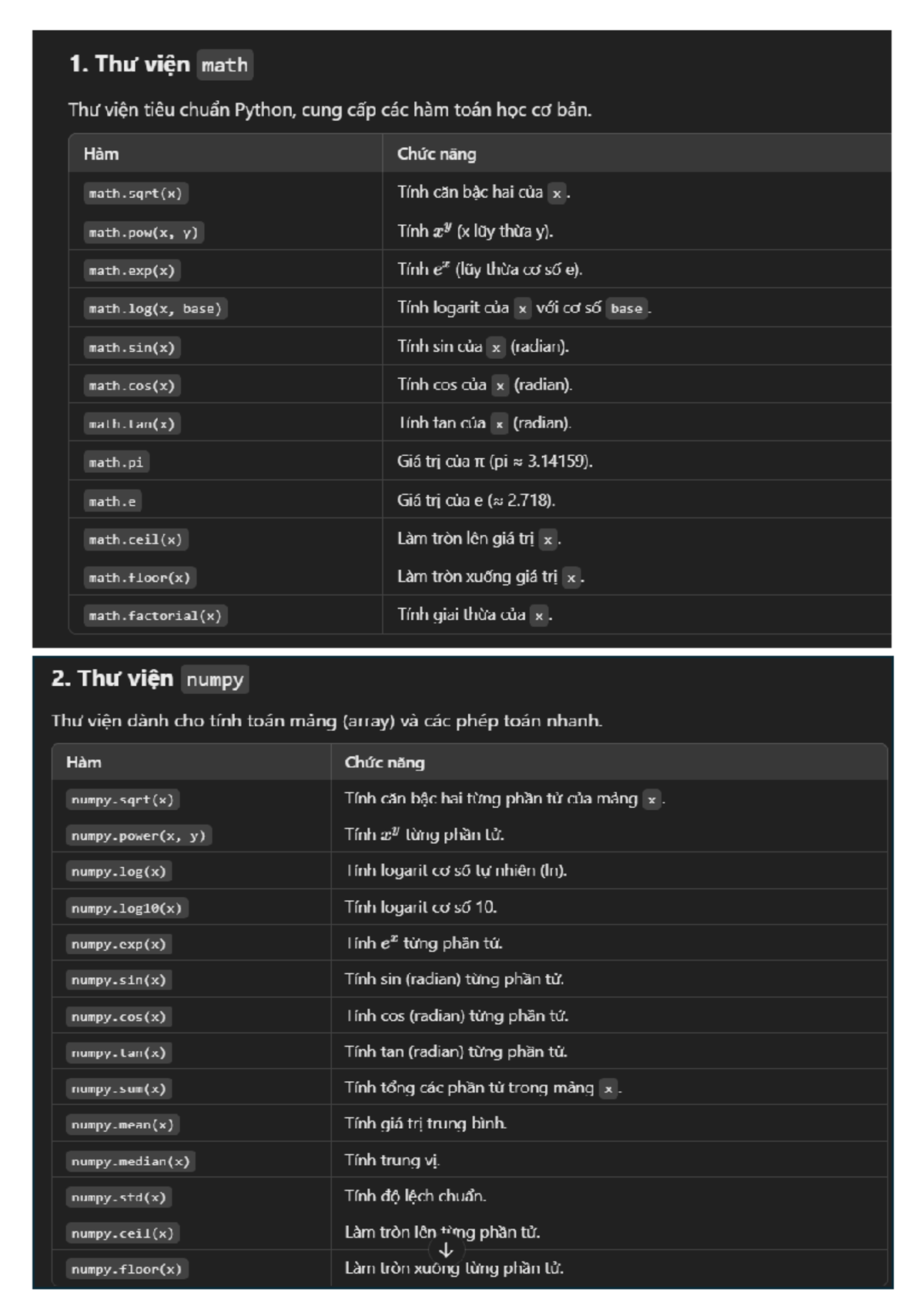Click the heading '1. Thư viện'
The height and width of the screenshot is (1306, 924).
[x=129, y=64]
